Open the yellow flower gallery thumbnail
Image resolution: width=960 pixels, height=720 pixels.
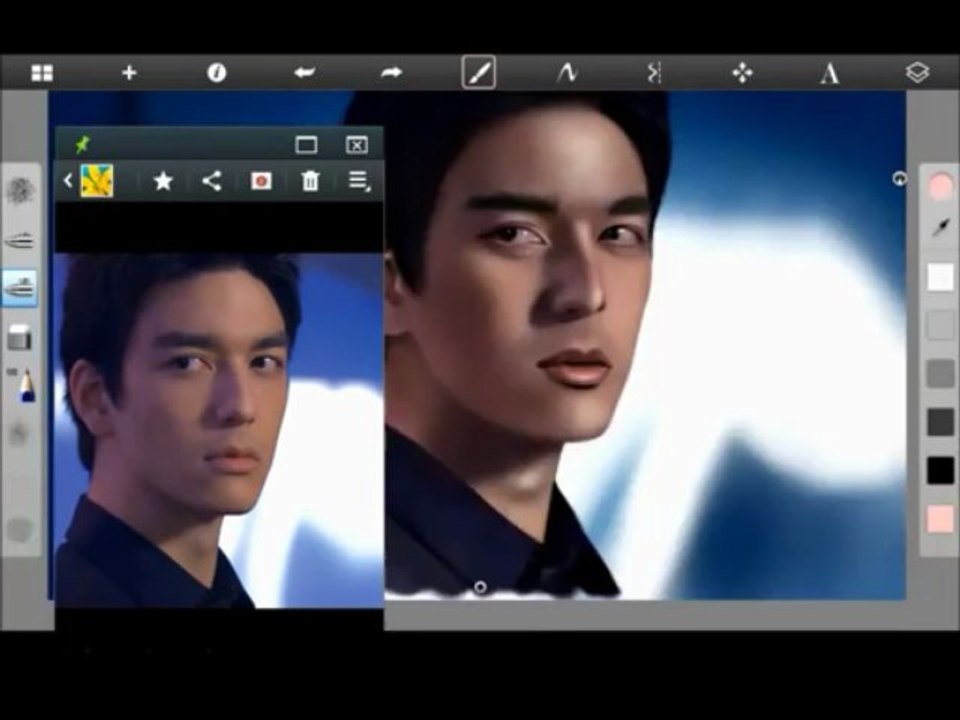(97, 181)
